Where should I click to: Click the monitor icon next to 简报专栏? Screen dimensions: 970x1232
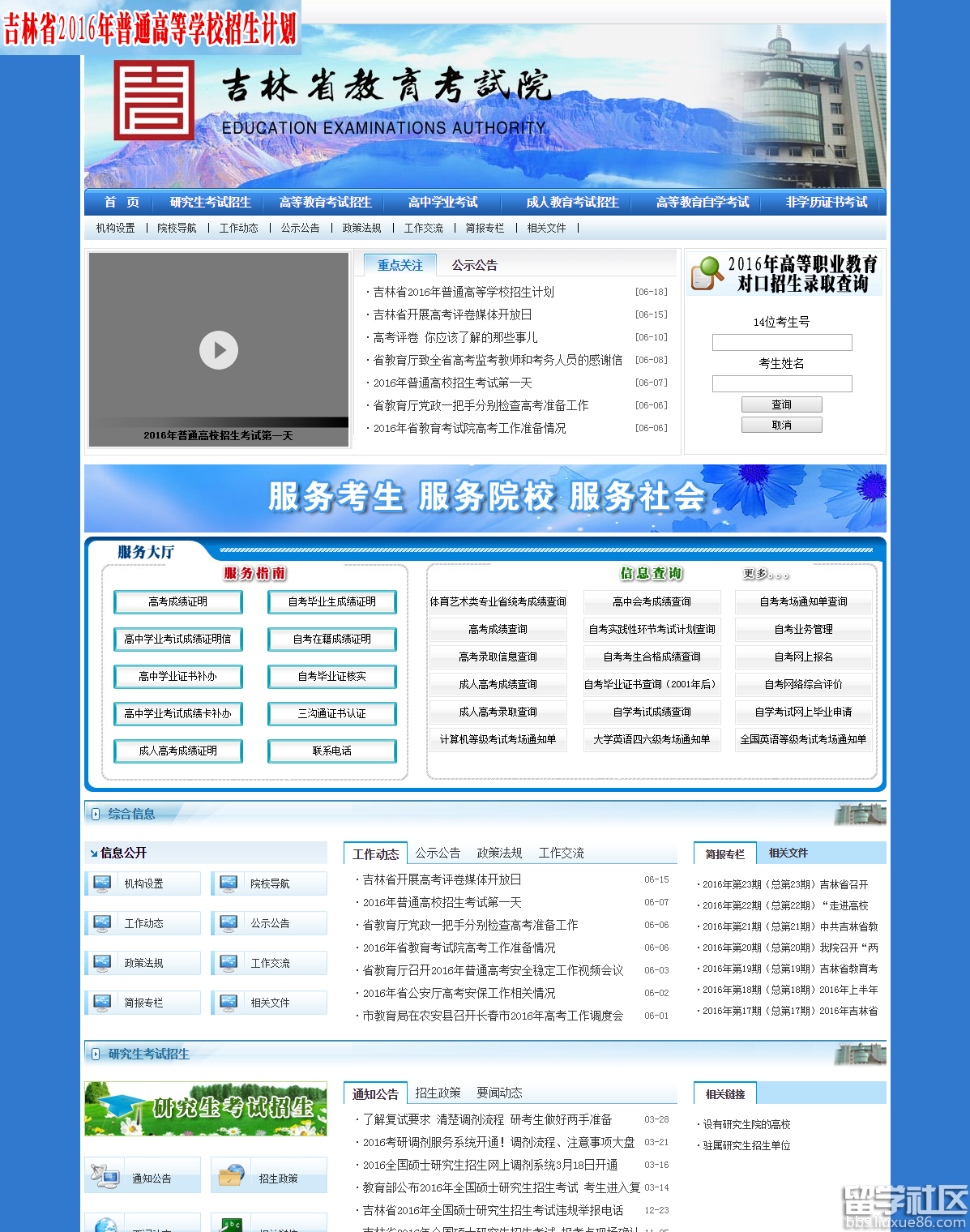tap(102, 1003)
